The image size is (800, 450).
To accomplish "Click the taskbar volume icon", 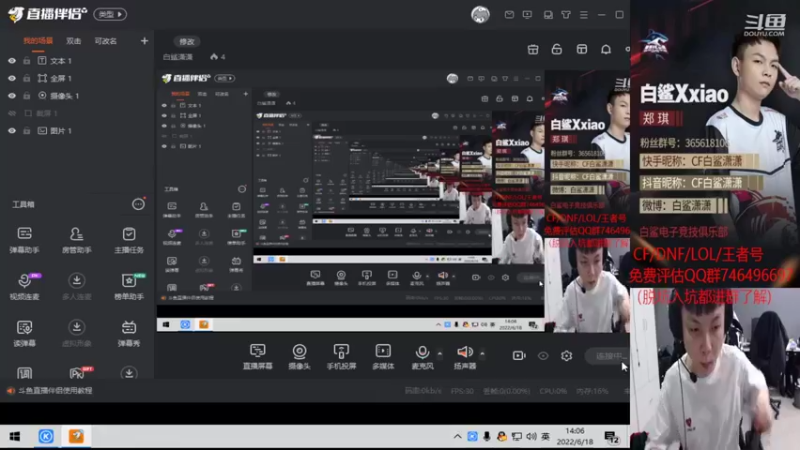I will [531, 436].
